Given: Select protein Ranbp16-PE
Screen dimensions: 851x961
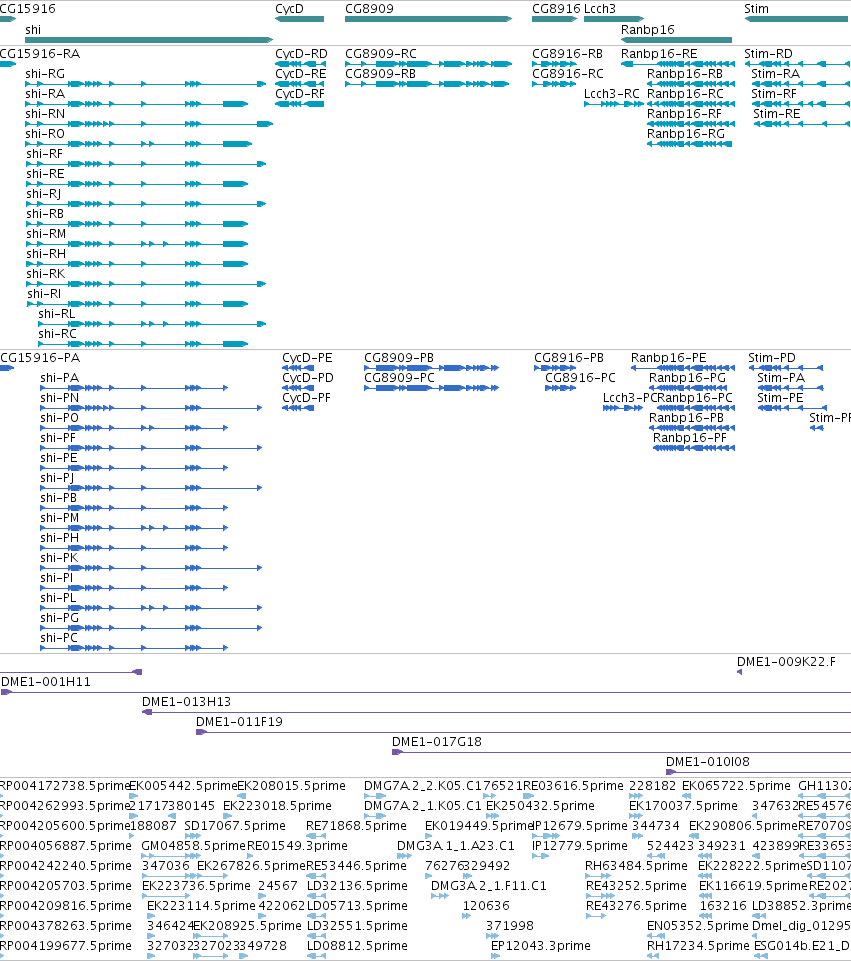Looking at the screenshot, I should coord(683,368).
